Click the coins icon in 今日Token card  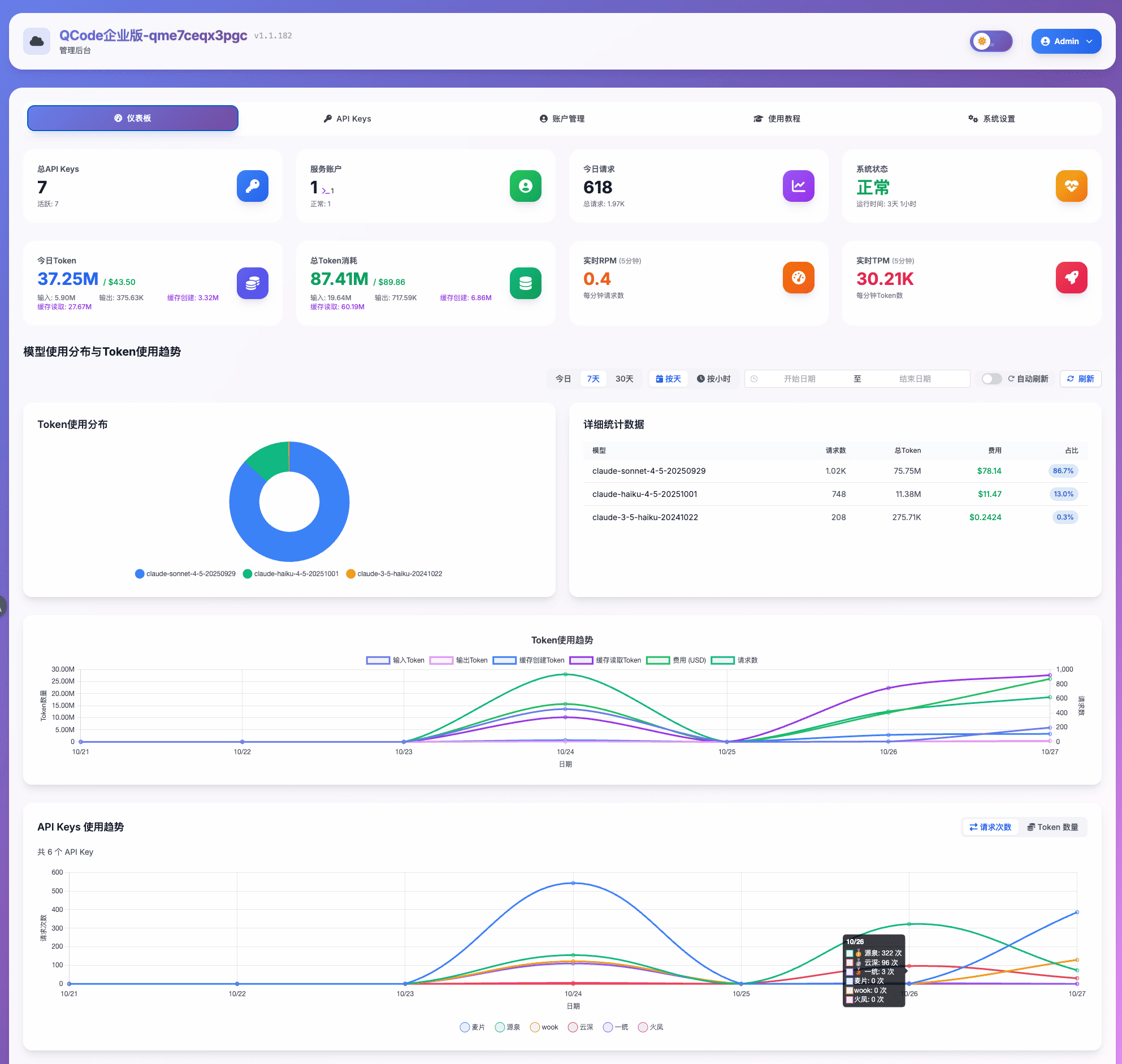click(252, 283)
